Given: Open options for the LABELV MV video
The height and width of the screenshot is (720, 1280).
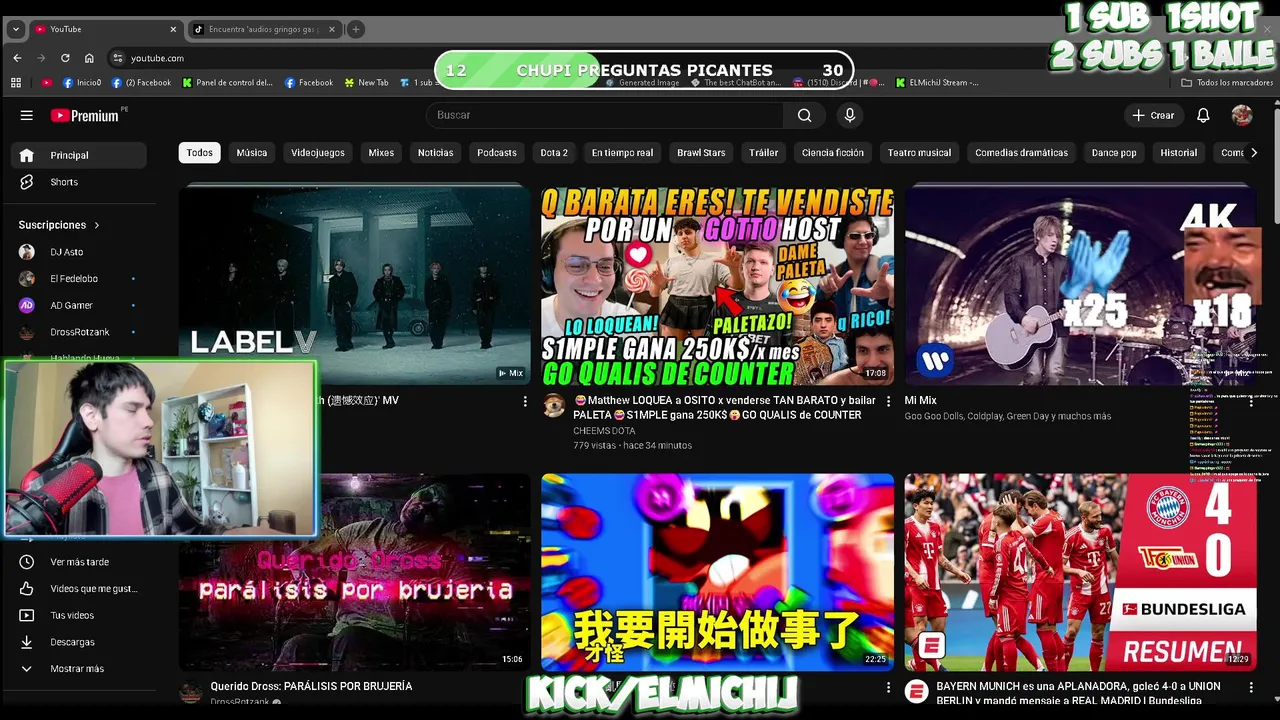Looking at the screenshot, I should coord(525,401).
